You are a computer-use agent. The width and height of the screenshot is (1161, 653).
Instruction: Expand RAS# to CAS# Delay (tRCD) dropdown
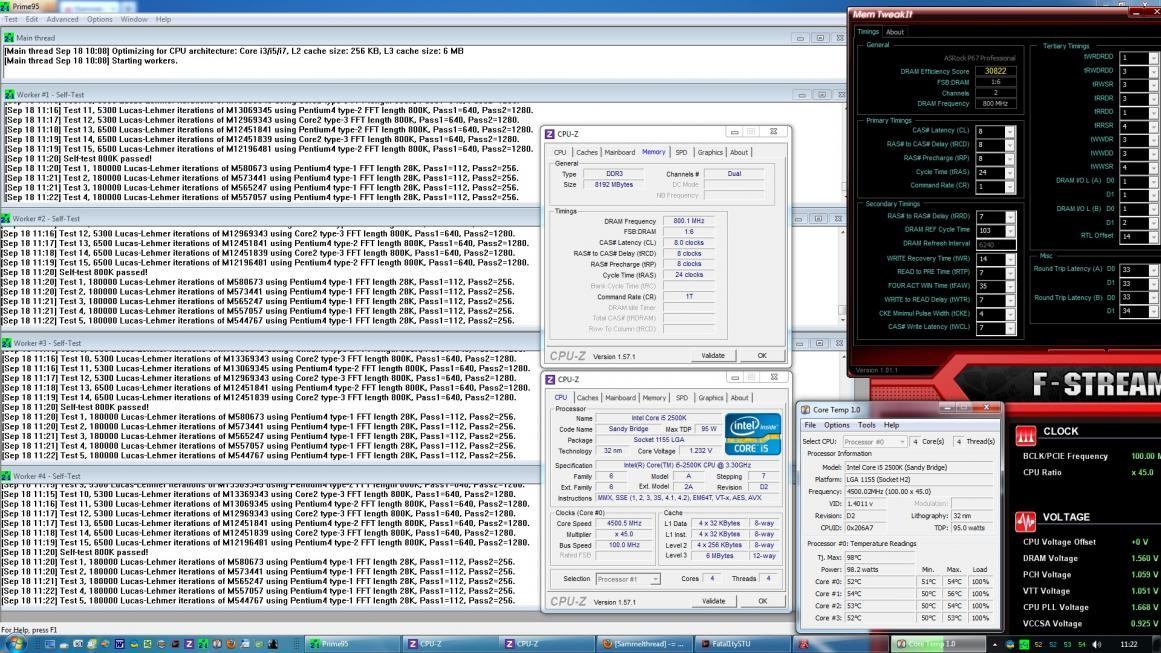click(x=1009, y=145)
